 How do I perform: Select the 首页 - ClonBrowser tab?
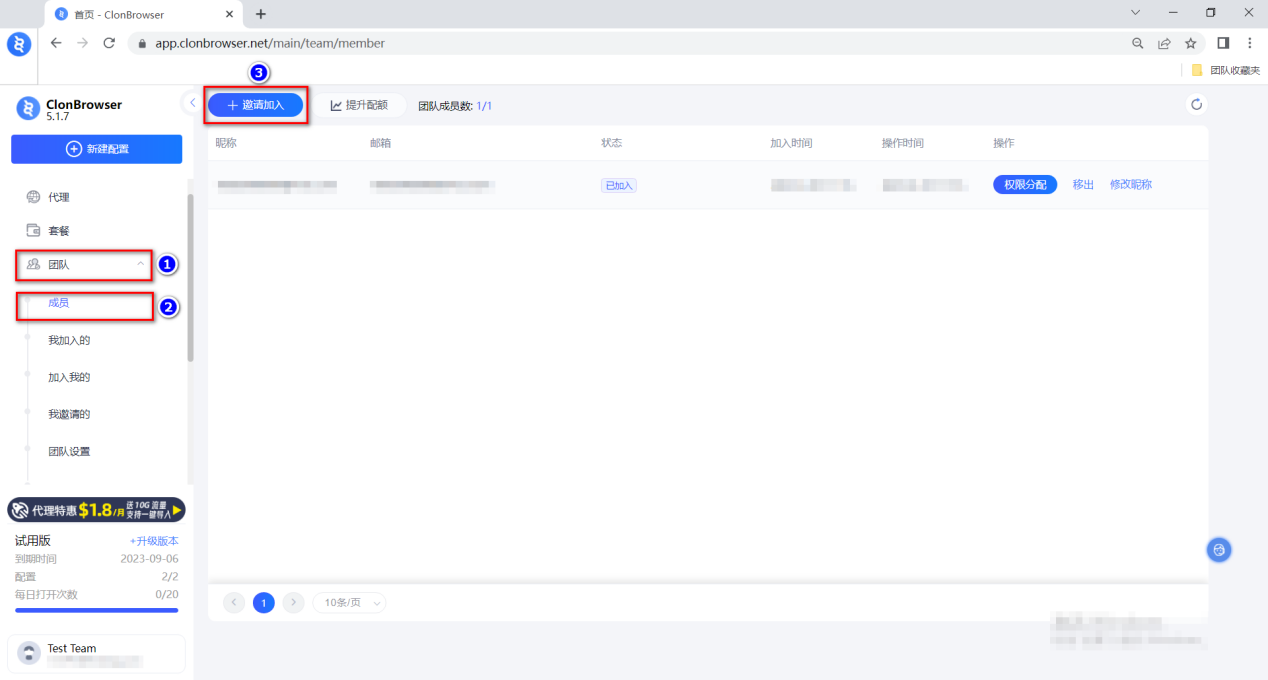coord(143,14)
